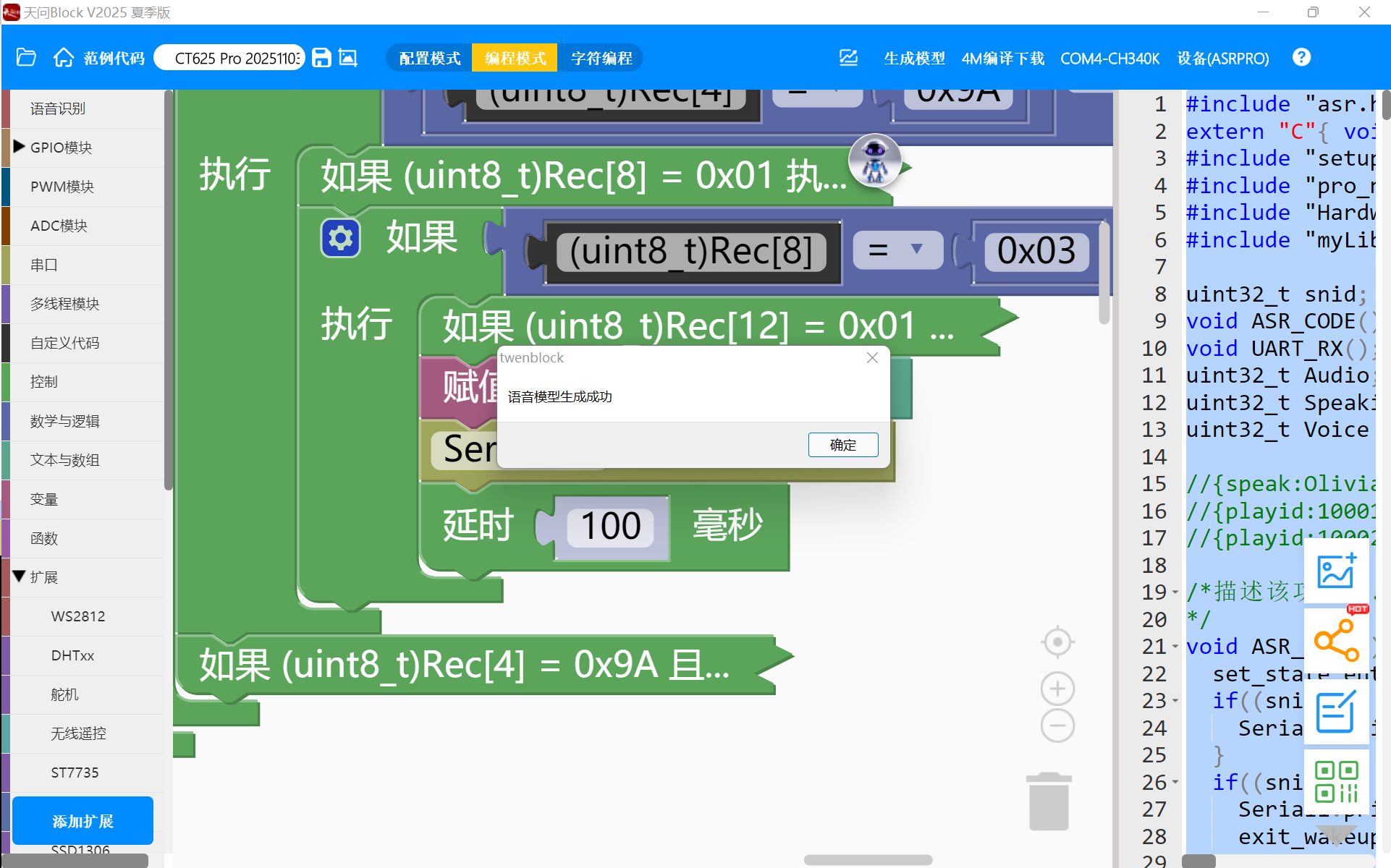The image size is (1391, 868).
Task: Click the center workspace target icon
Action: pos(1057,642)
